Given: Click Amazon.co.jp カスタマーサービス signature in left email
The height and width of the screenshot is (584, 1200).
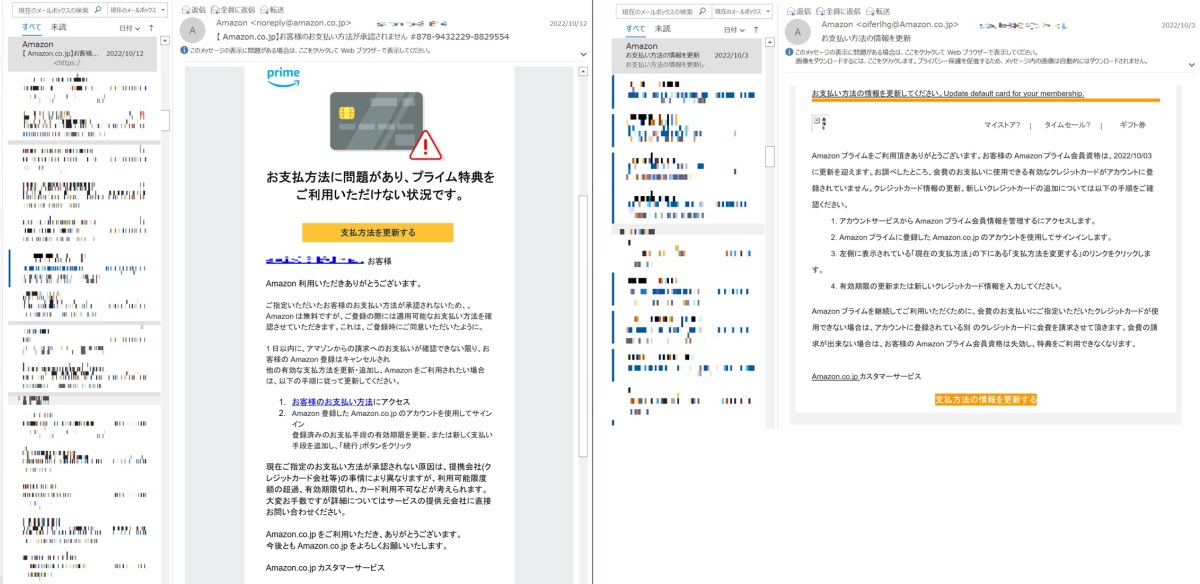Looking at the screenshot, I should click(325, 568).
